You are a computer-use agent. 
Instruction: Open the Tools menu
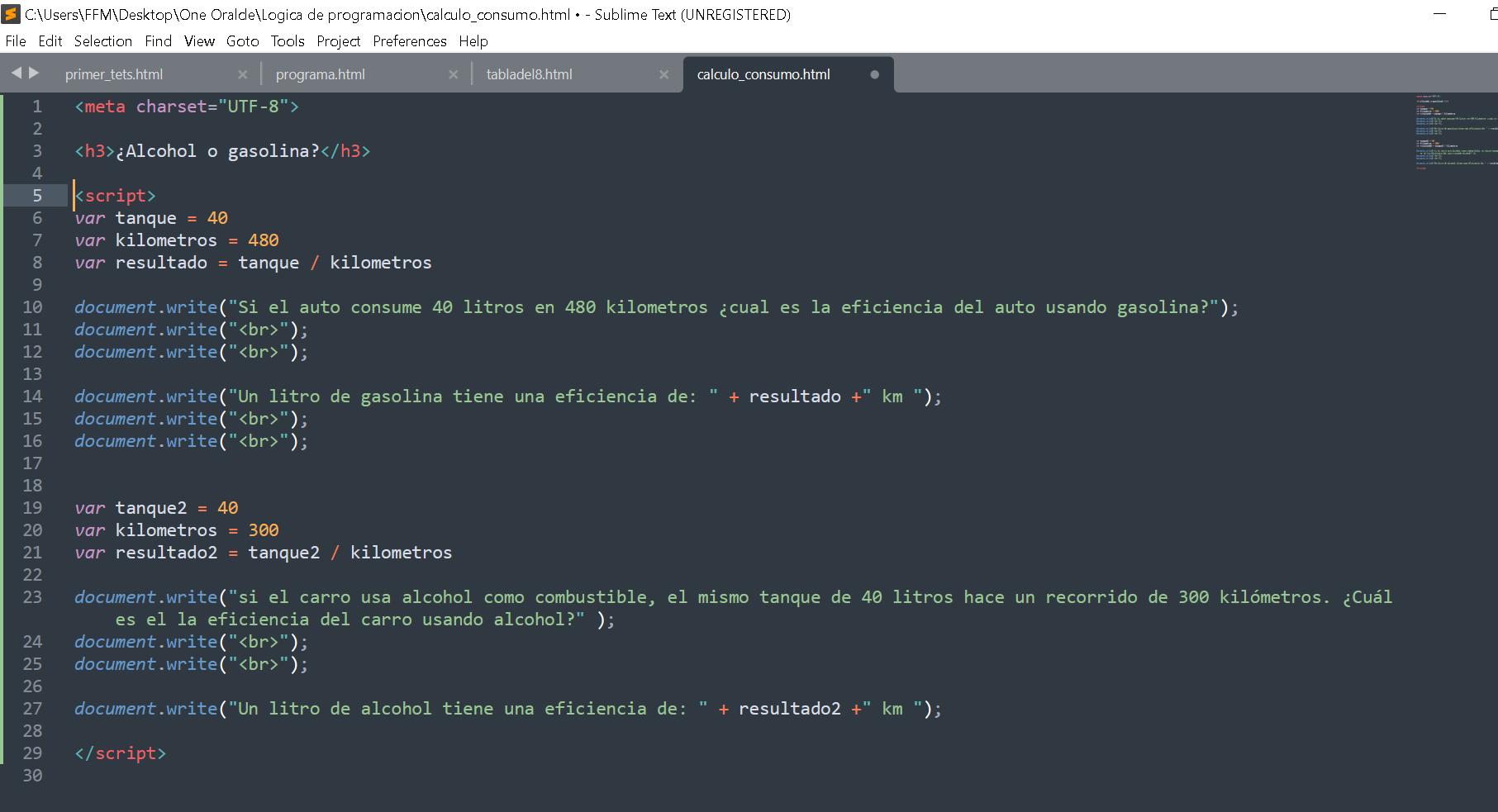[x=288, y=41]
